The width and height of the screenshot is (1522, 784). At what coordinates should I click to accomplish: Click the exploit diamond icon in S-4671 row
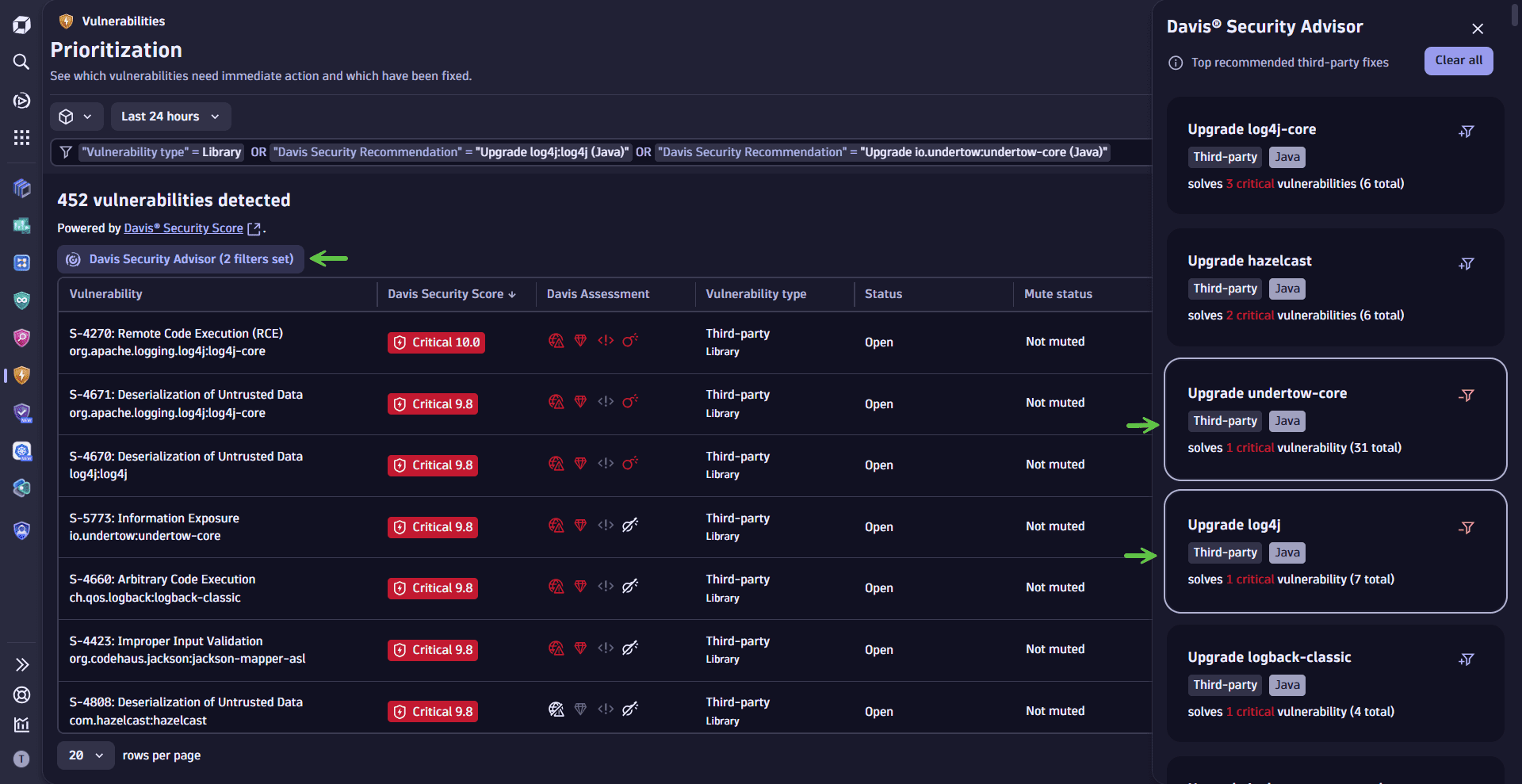pyautogui.click(x=580, y=402)
